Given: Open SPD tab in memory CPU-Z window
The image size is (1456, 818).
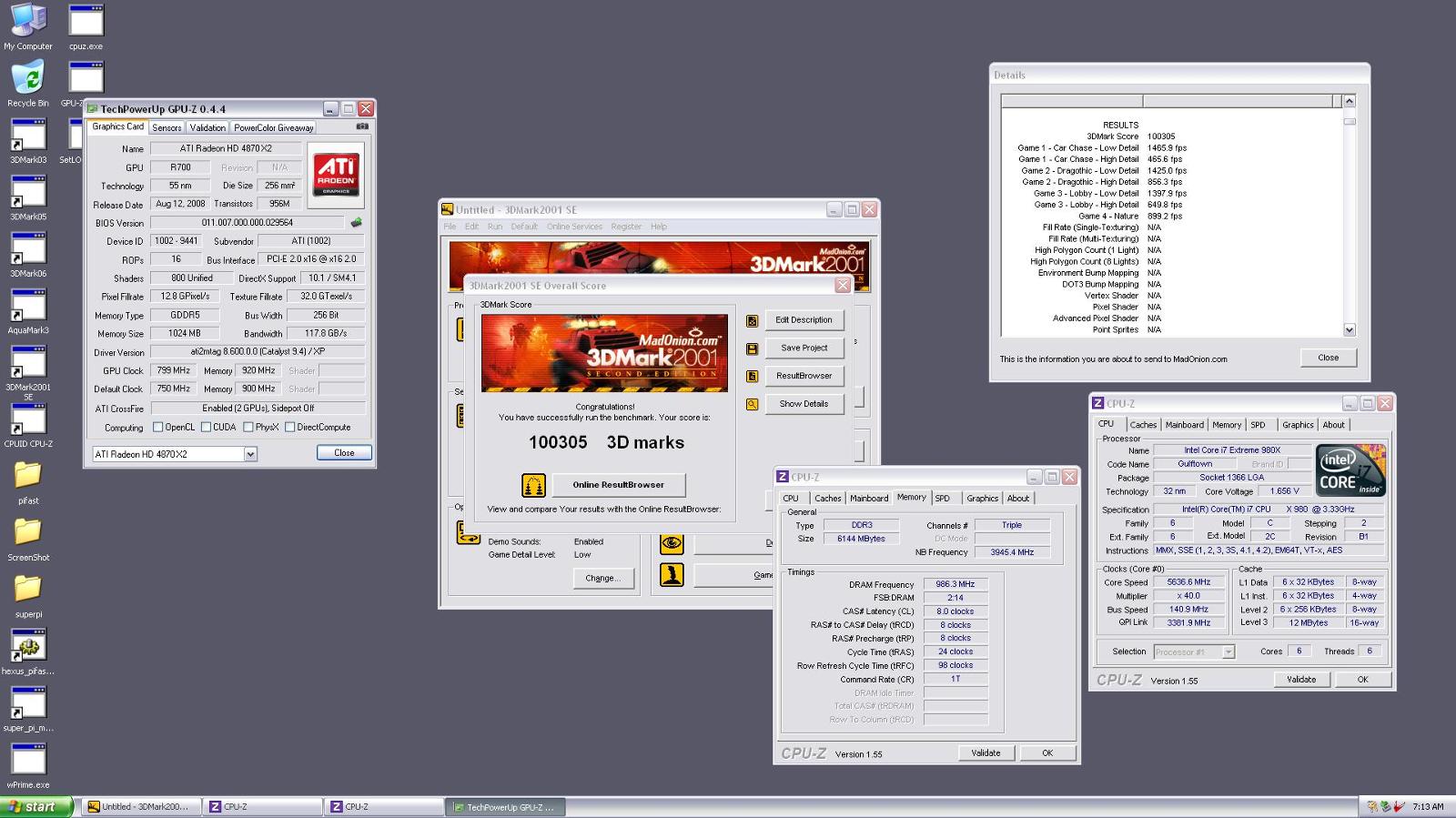Looking at the screenshot, I should pyautogui.click(x=943, y=499).
